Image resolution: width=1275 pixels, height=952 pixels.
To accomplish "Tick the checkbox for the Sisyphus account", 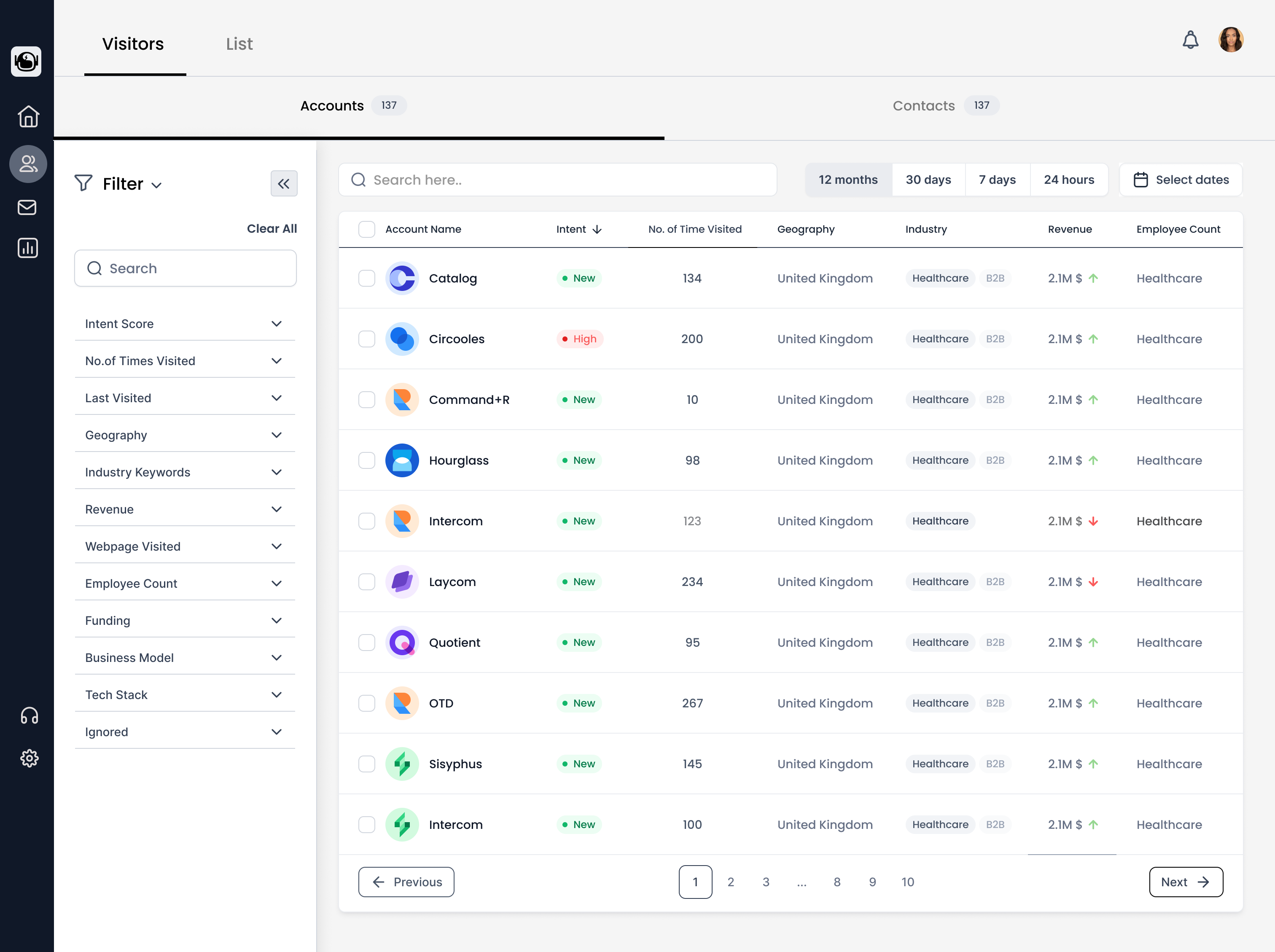I will click(x=366, y=764).
